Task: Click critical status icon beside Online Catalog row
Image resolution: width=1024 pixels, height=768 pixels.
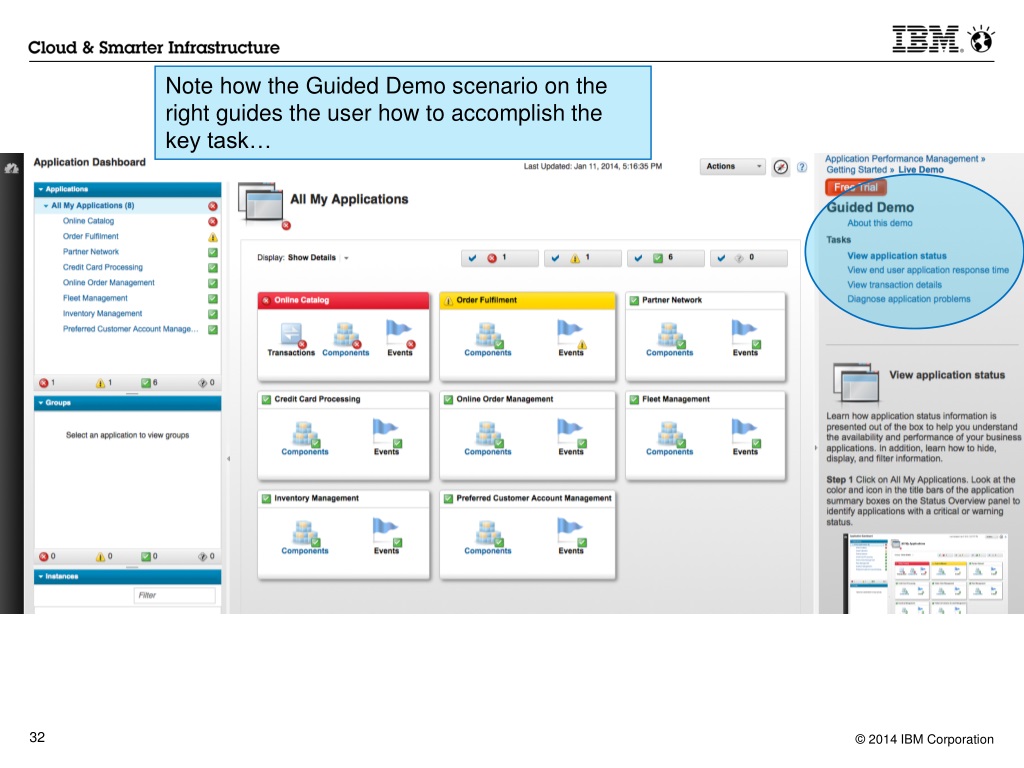Action: click(x=213, y=221)
